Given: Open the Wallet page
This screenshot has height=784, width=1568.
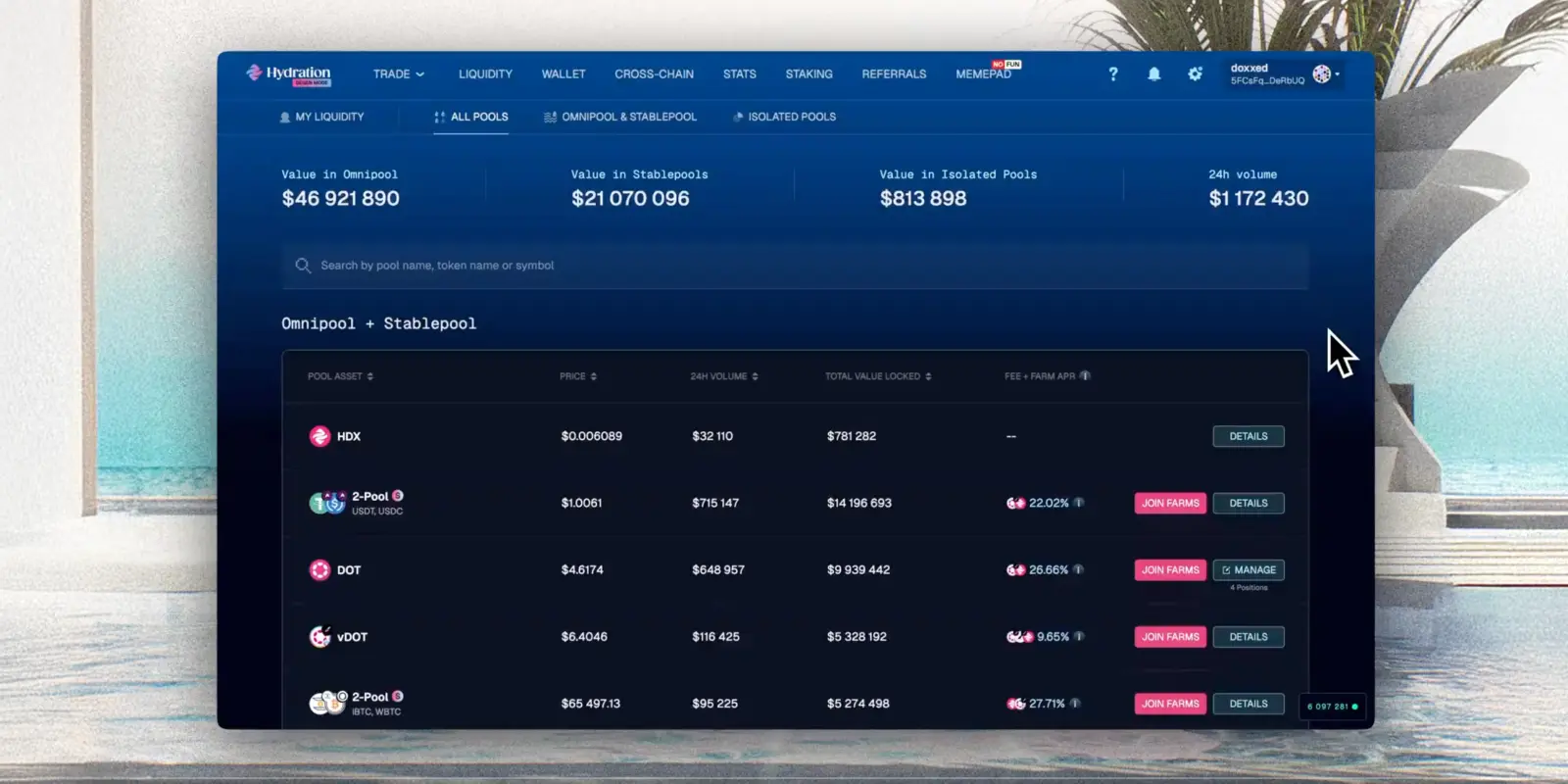Looking at the screenshot, I should [563, 73].
